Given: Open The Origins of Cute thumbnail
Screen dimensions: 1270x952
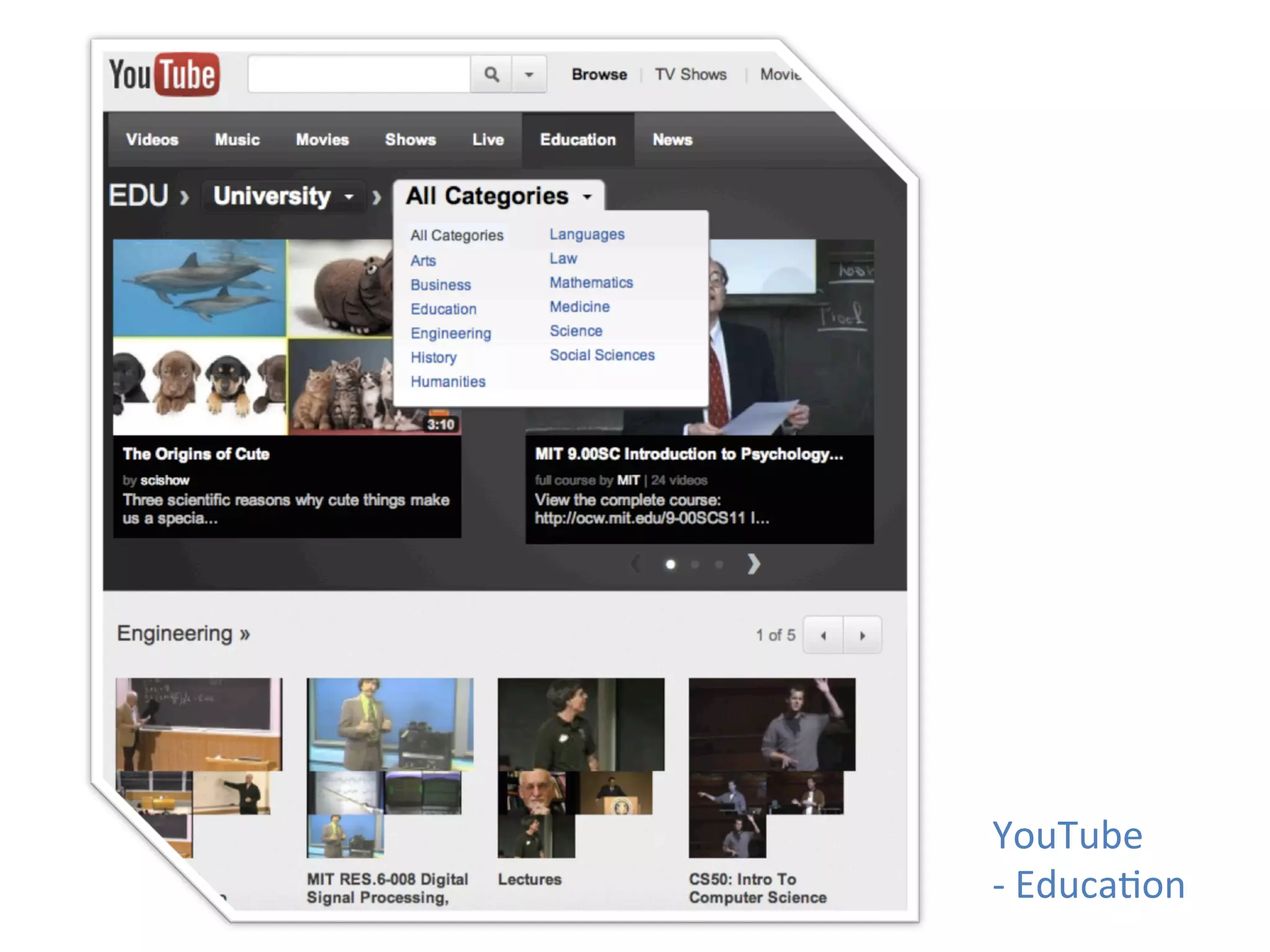Looking at the screenshot, I should [x=253, y=337].
